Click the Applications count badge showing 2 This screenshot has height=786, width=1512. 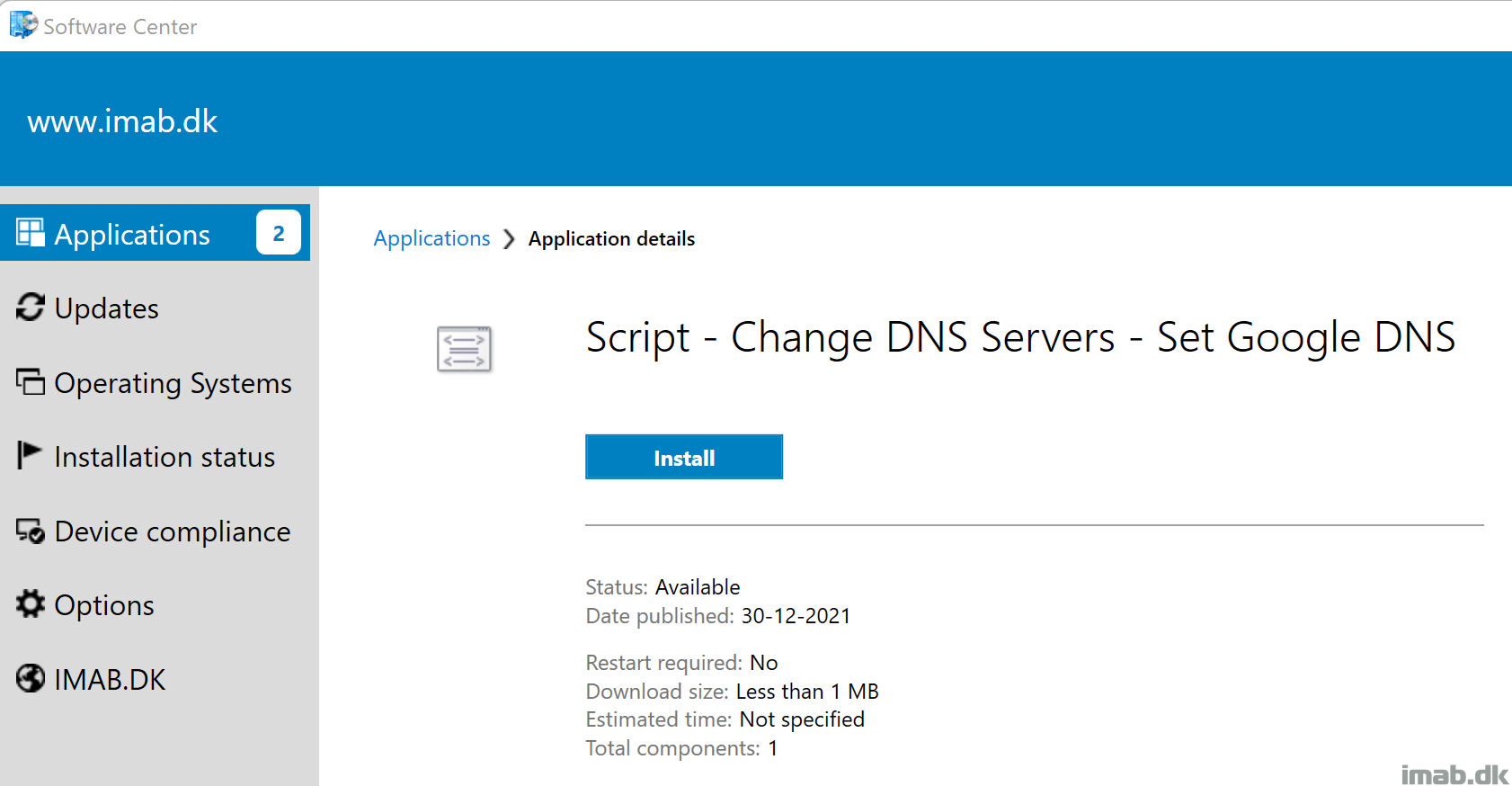279,233
